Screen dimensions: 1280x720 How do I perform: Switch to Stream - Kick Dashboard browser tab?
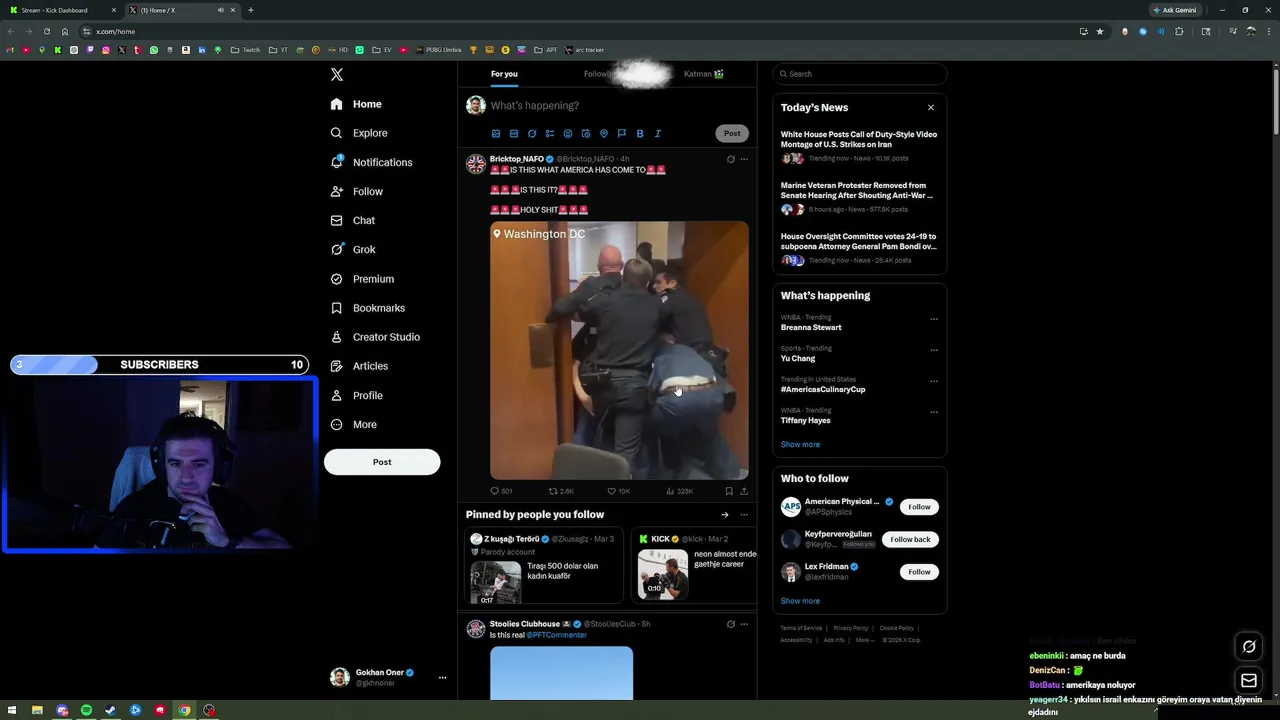(x=62, y=10)
